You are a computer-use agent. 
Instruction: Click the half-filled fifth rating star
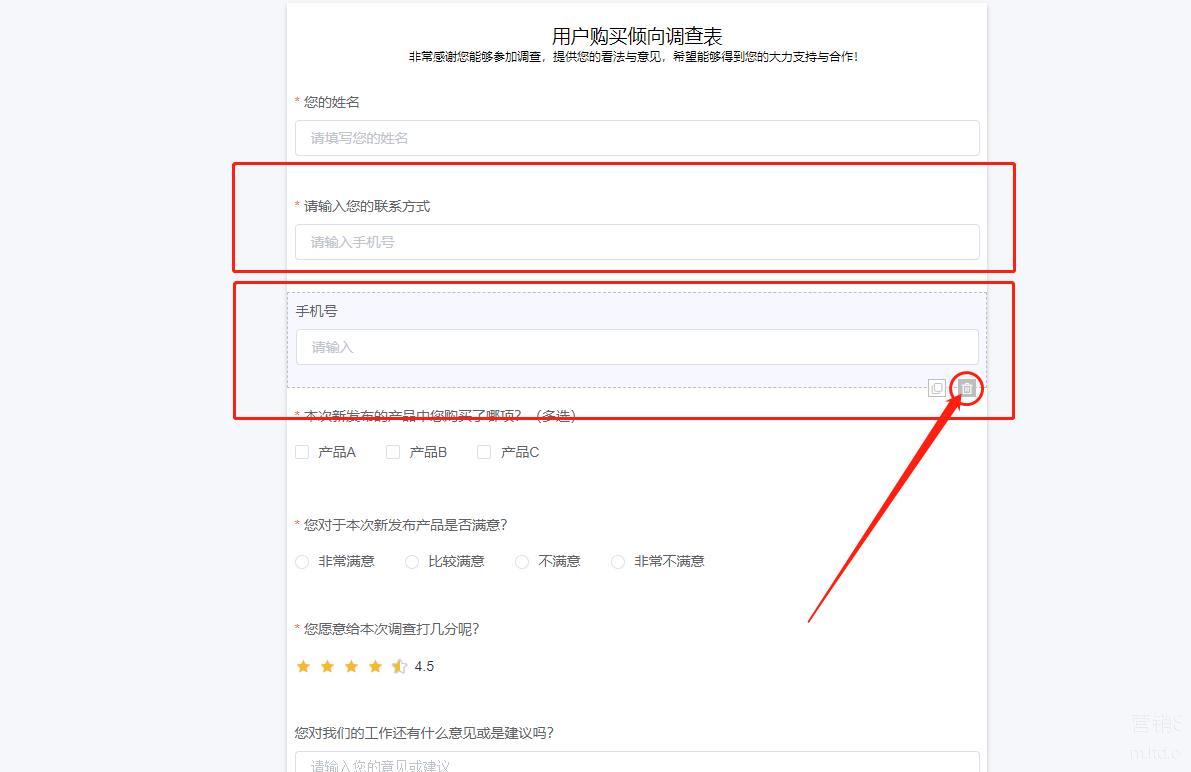tap(399, 666)
